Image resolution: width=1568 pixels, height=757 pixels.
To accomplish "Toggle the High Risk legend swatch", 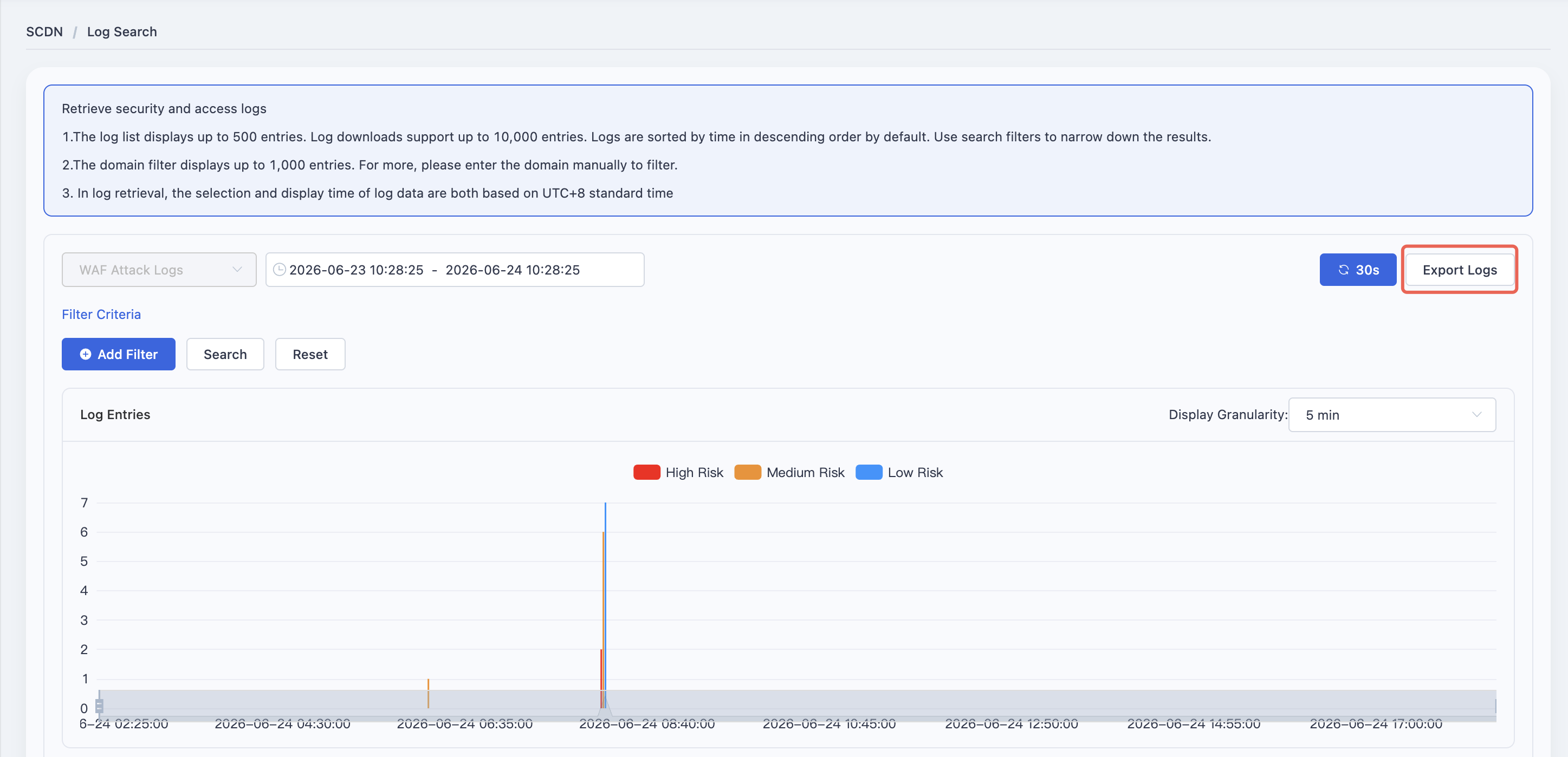I will pos(646,472).
